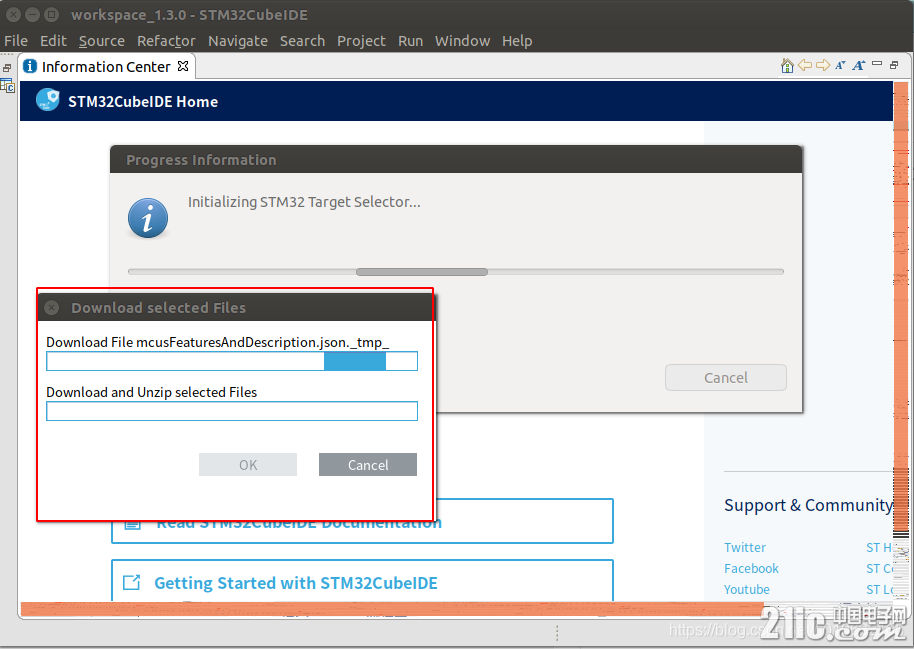Open the Refactor menu
Viewport: 914px width, 649px height.
(x=166, y=41)
